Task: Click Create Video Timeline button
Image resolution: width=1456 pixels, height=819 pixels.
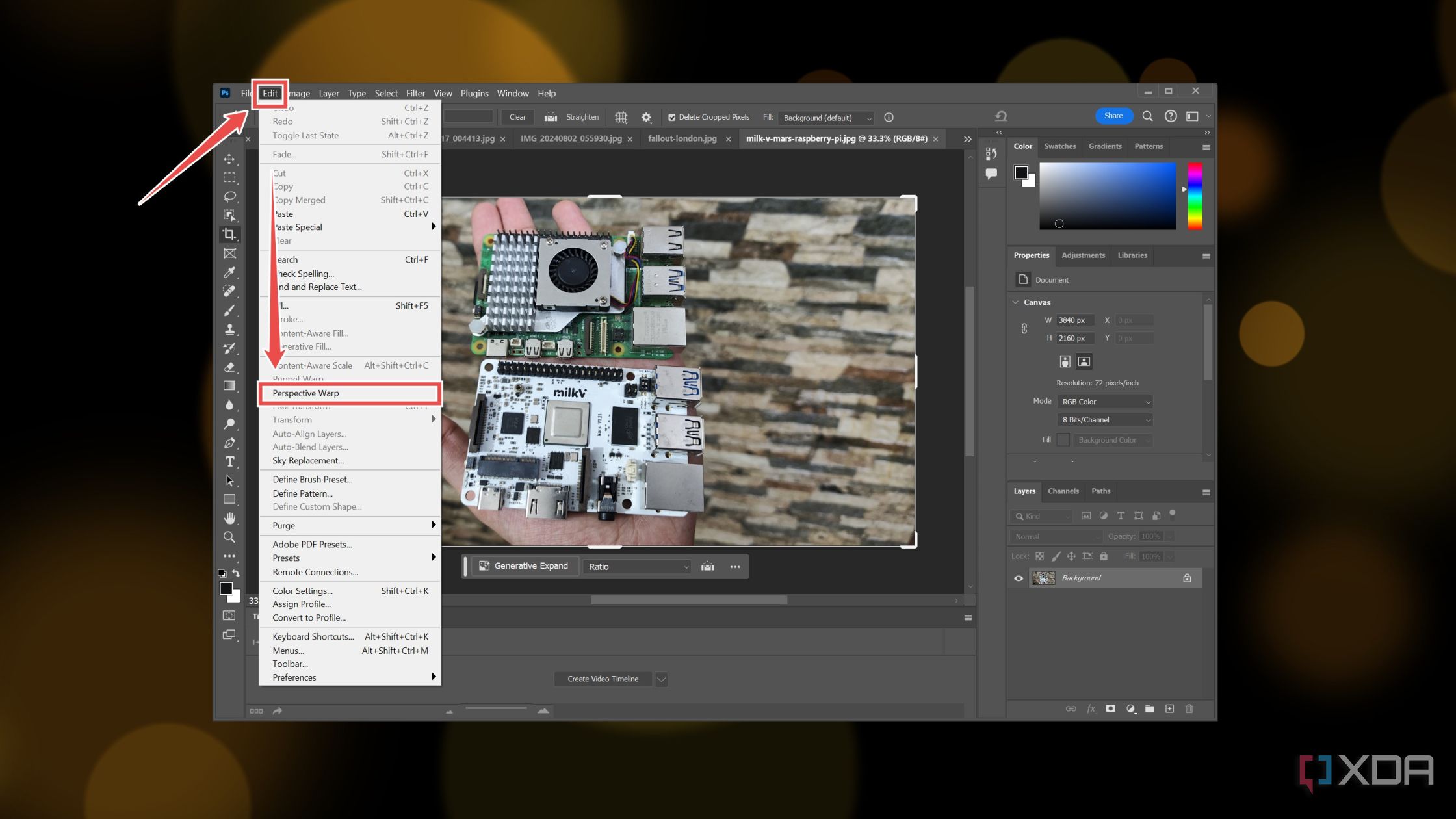Action: pos(603,679)
